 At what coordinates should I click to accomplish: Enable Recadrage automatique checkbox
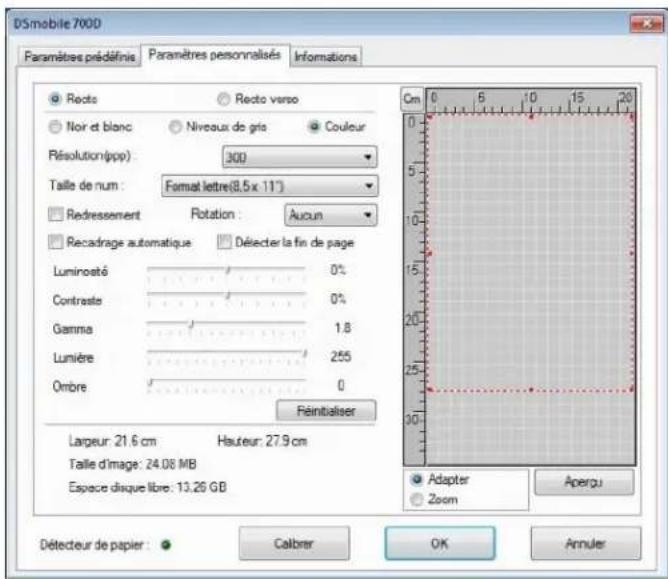[x=56, y=242]
